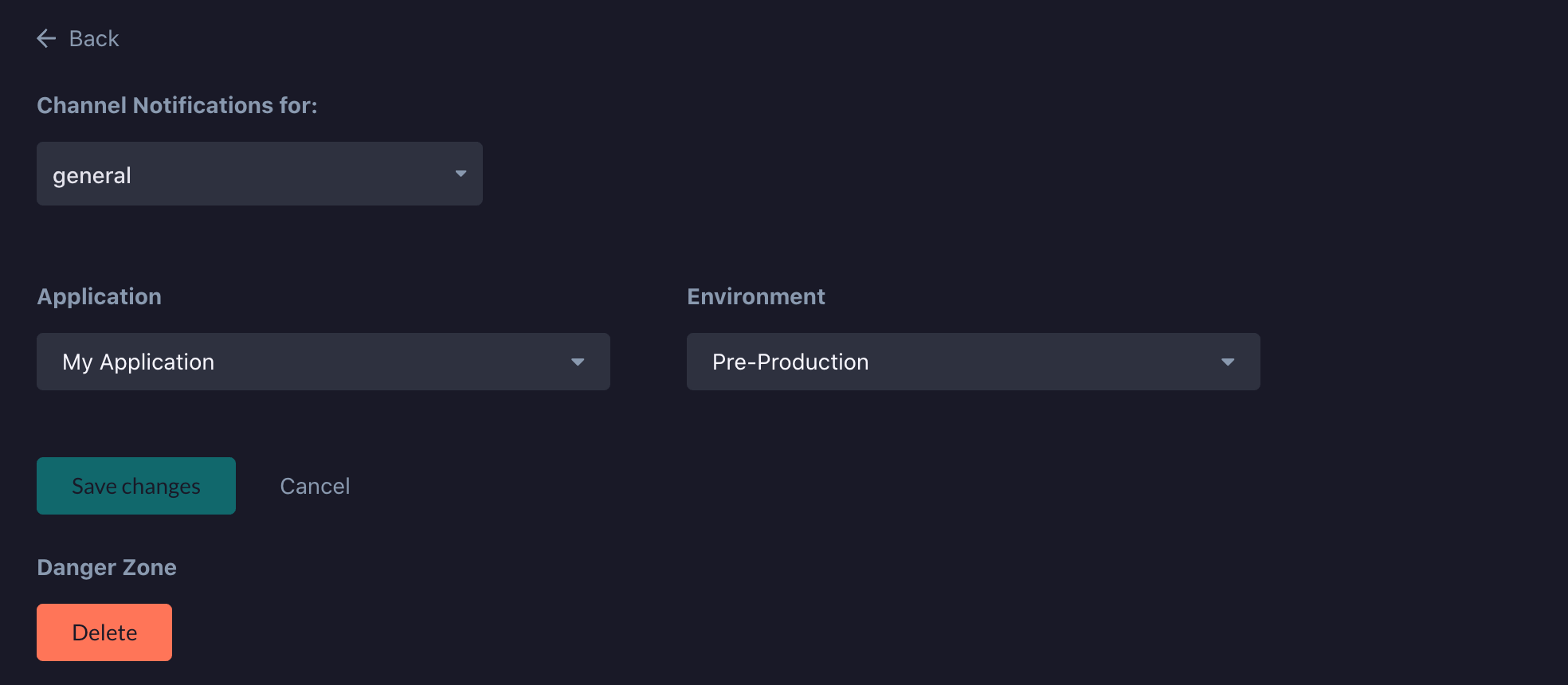The width and height of the screenshot is (1568, 685).
Task: Click the dropdown arrow in the Environment field
Action: click(1229, 362)
